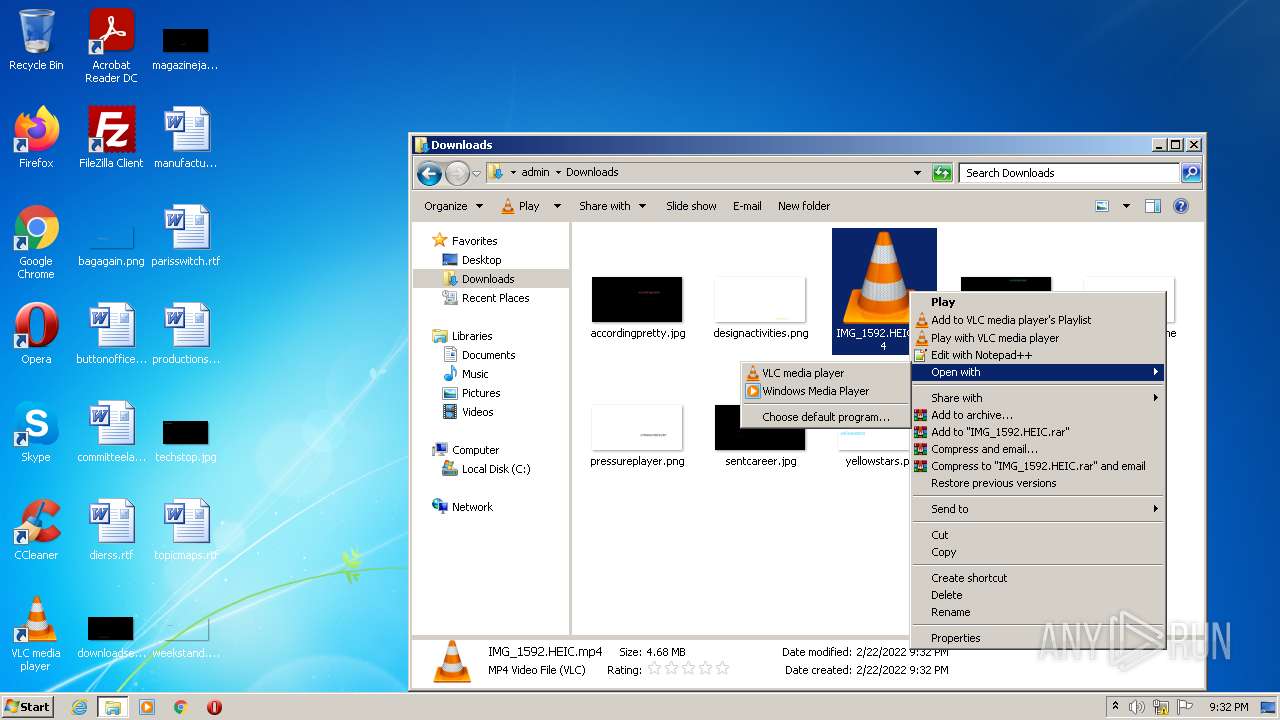The width and height of the screenshot is (1280, 720).
Task: Click the volume icon in system tray
Action: (x=1137, y=707)
